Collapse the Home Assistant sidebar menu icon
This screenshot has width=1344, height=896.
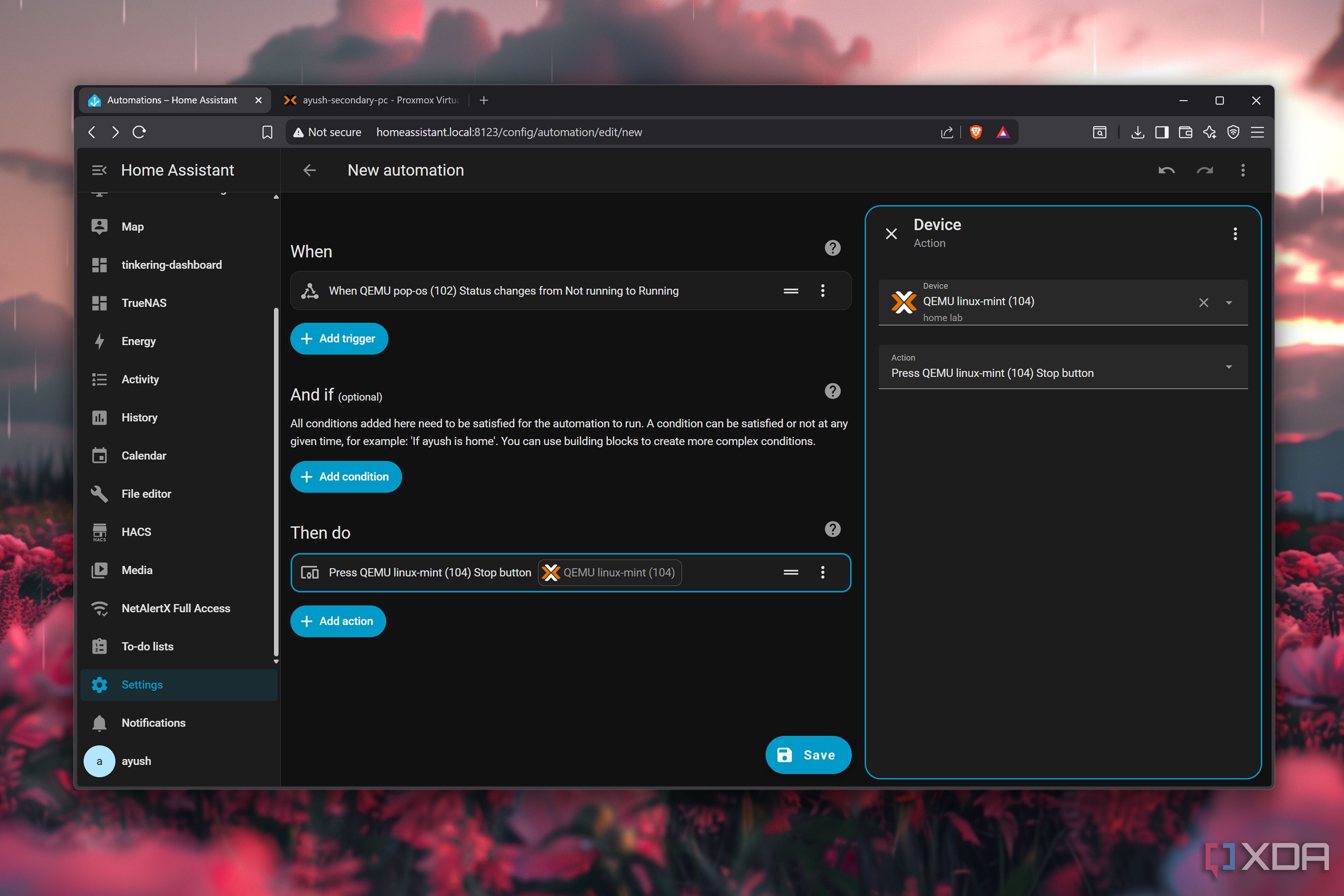point(99,170)
